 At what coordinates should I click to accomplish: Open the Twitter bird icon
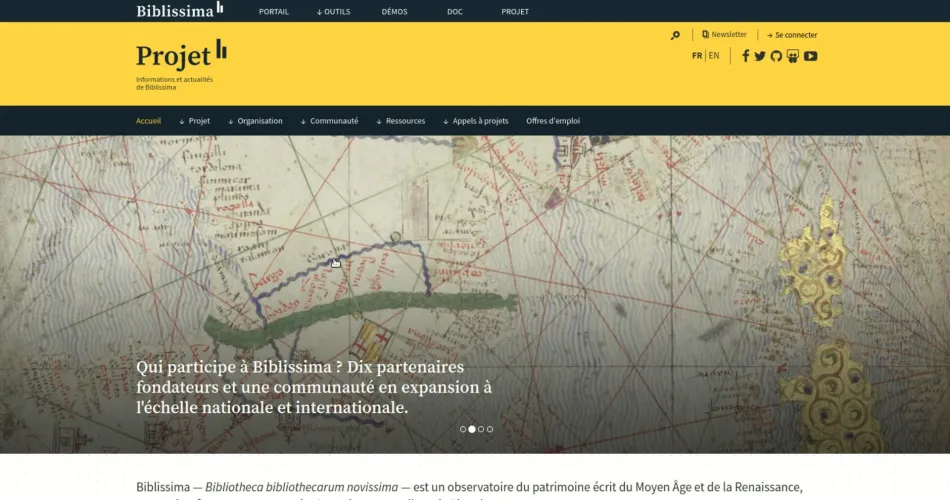(x=760, y=56)
